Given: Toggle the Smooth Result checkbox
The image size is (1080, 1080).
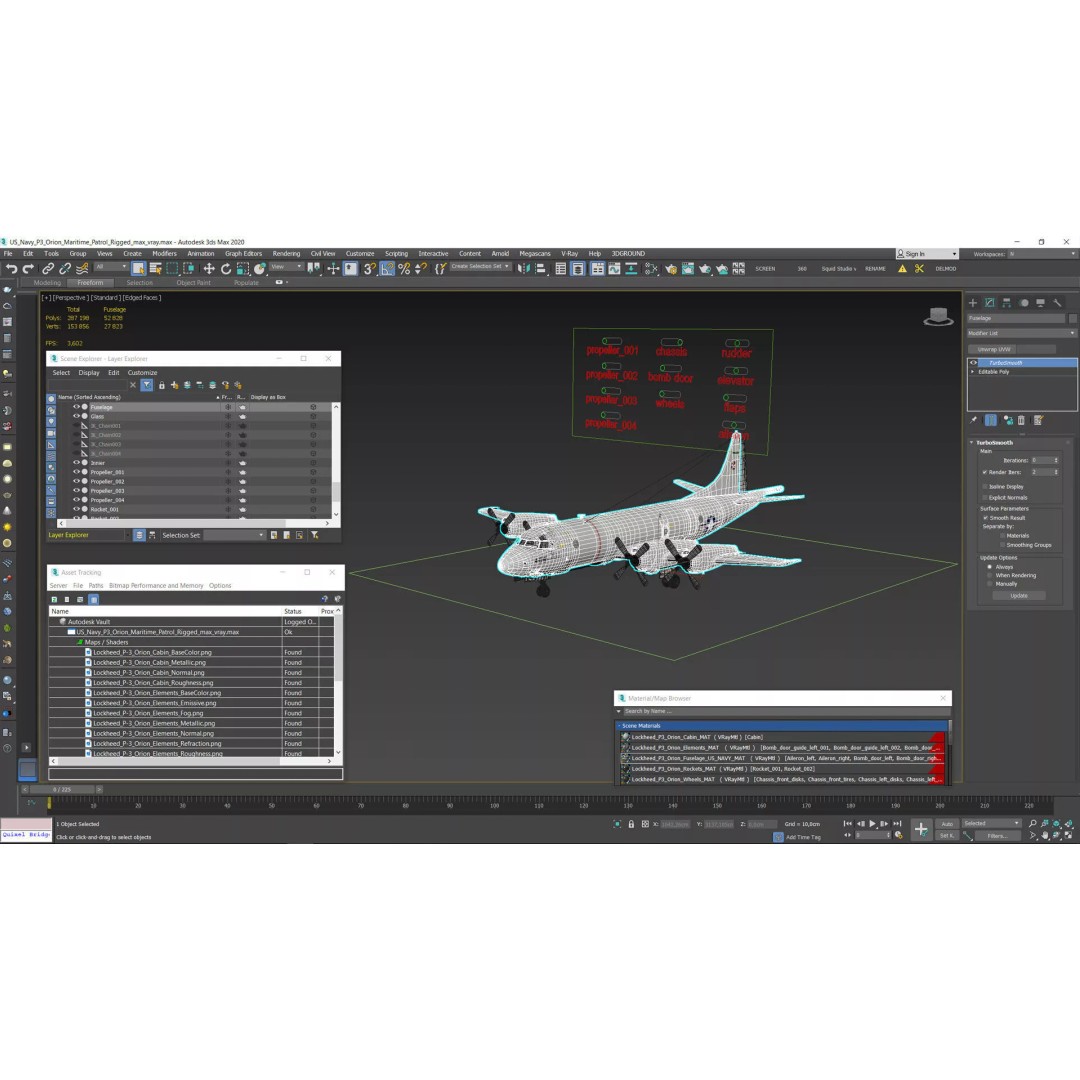Looking at the screenshot, I should [x=986, y=517].
